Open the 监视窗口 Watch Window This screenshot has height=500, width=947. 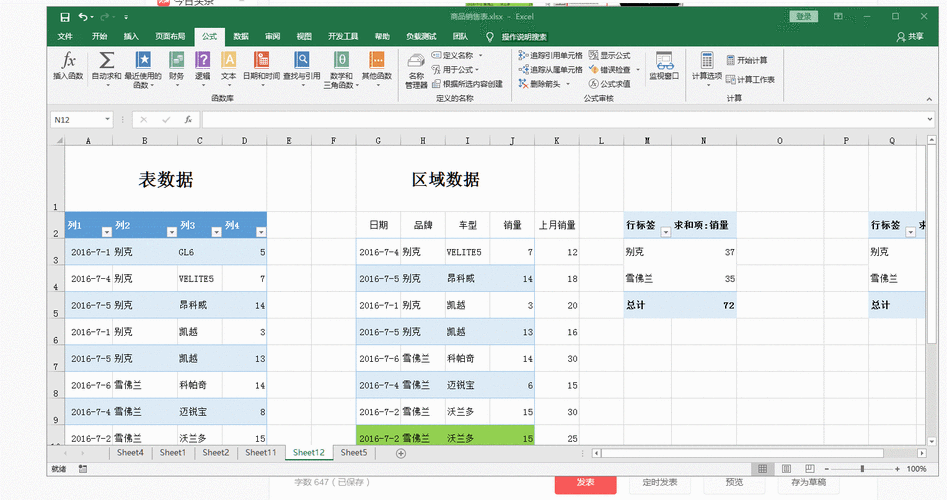click(x=663, y=64)
